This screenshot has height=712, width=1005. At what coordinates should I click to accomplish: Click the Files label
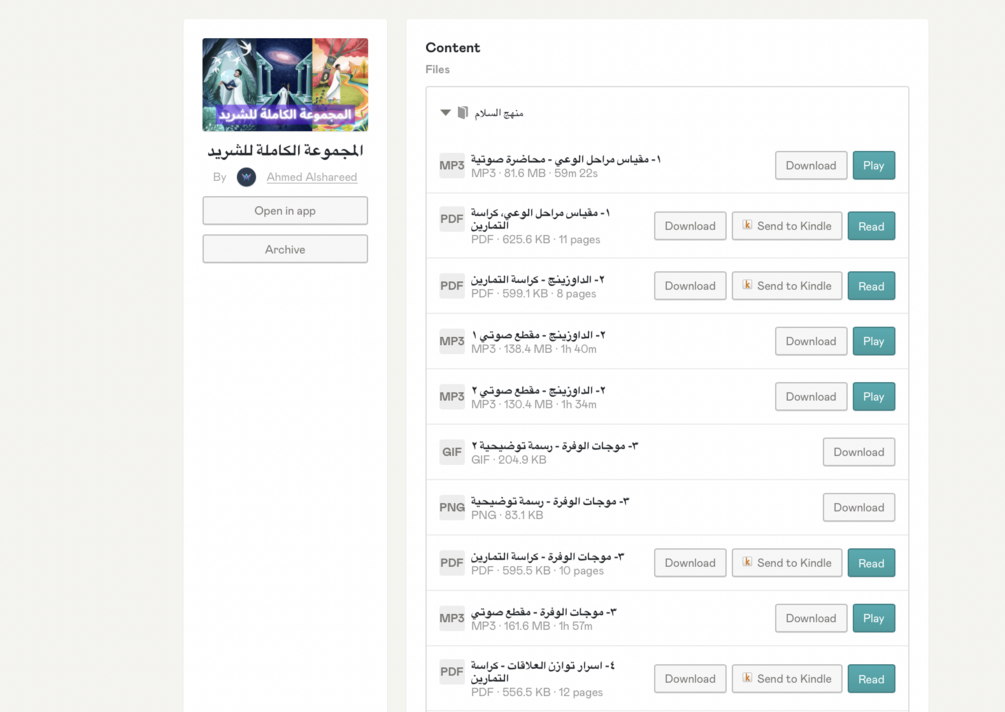tap(438, 69)
